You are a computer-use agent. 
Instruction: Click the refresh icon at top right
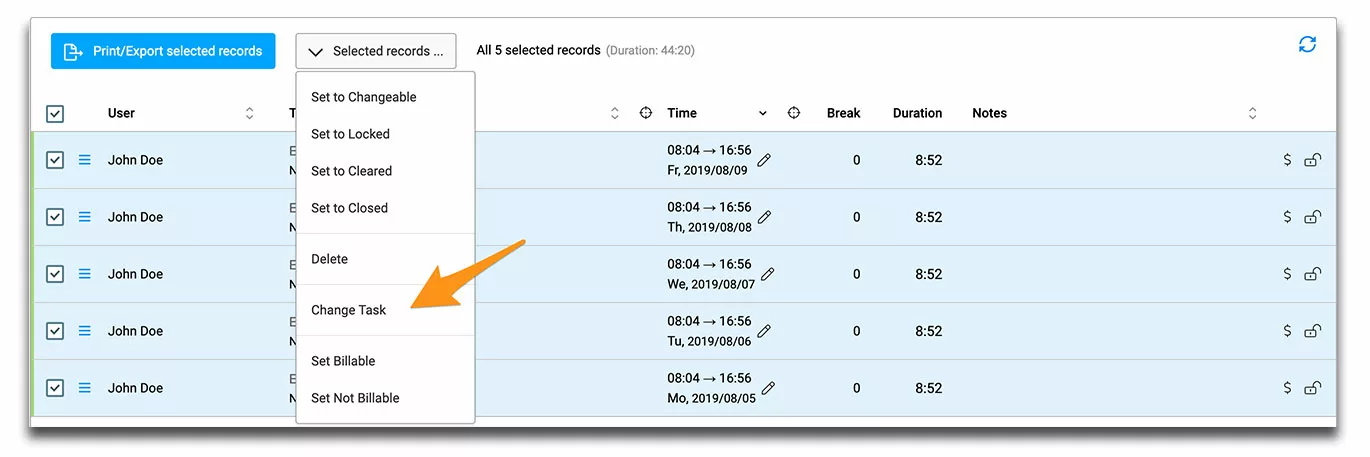(x=1307, y=45)
